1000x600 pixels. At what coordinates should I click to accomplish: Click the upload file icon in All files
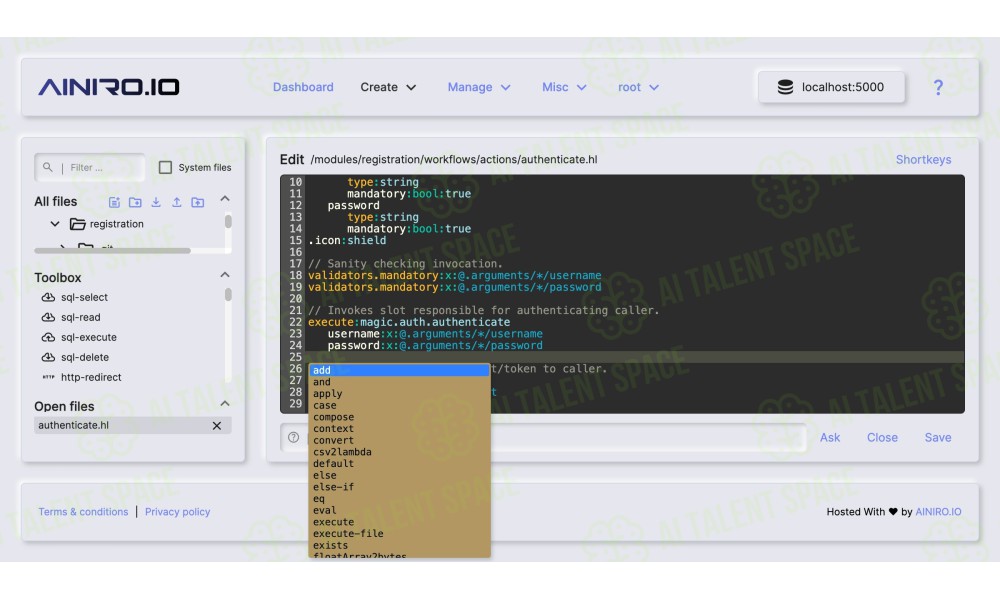point(177,202)
